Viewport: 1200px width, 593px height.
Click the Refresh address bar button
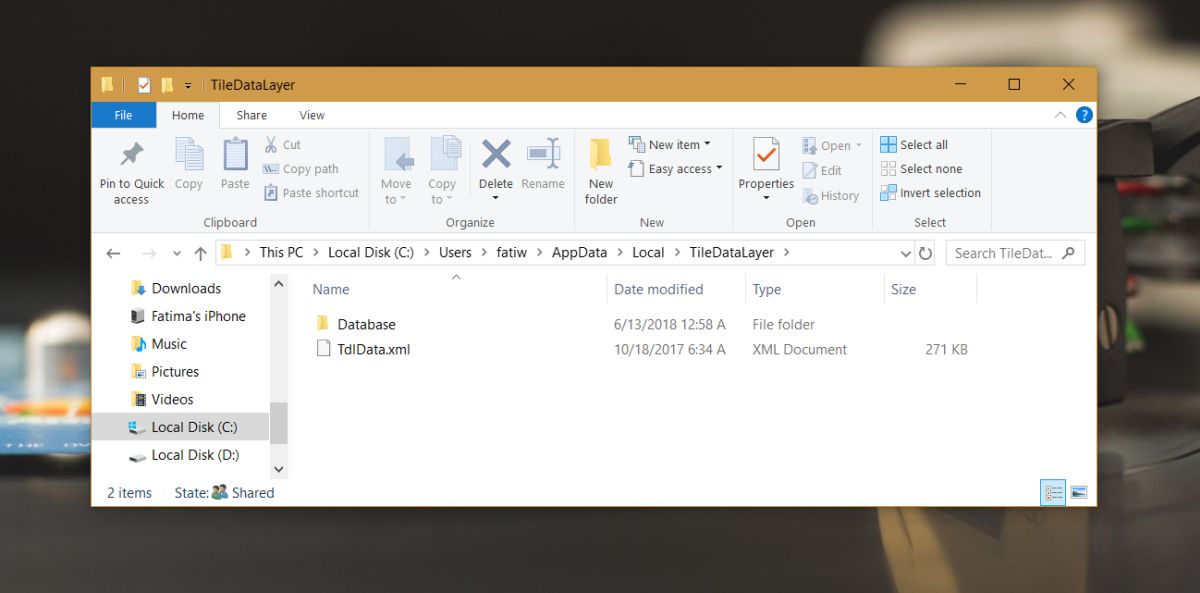(925, 253)
